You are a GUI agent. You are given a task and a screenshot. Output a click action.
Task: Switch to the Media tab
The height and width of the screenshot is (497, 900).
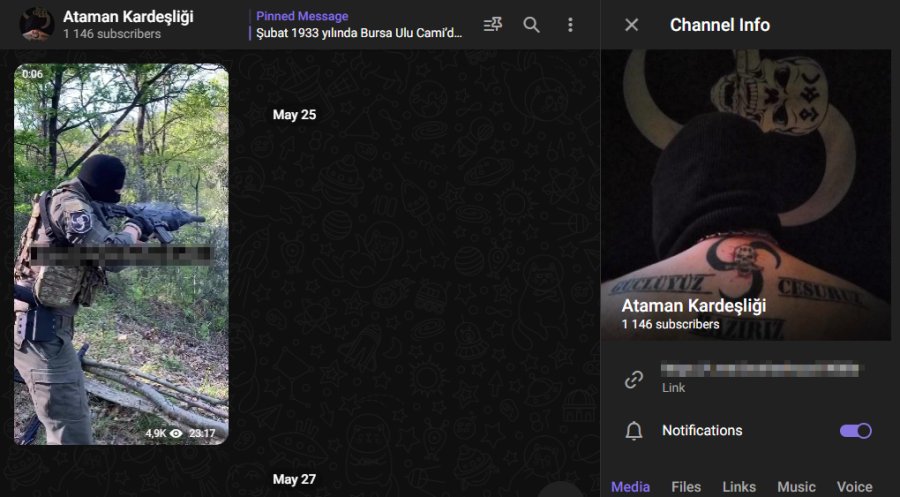[630, 487]
